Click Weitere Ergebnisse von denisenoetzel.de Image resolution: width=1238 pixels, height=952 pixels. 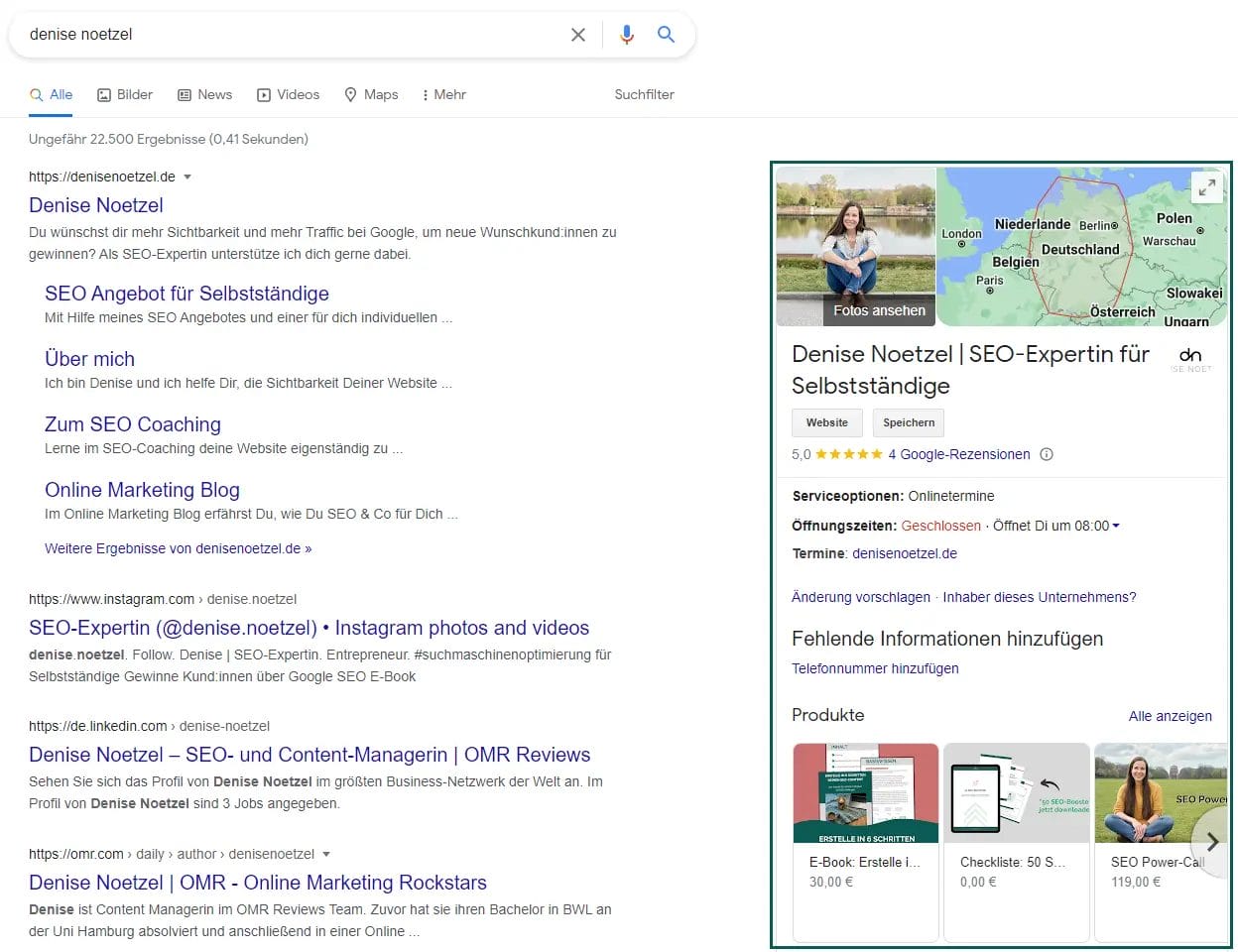click(178, 548)
